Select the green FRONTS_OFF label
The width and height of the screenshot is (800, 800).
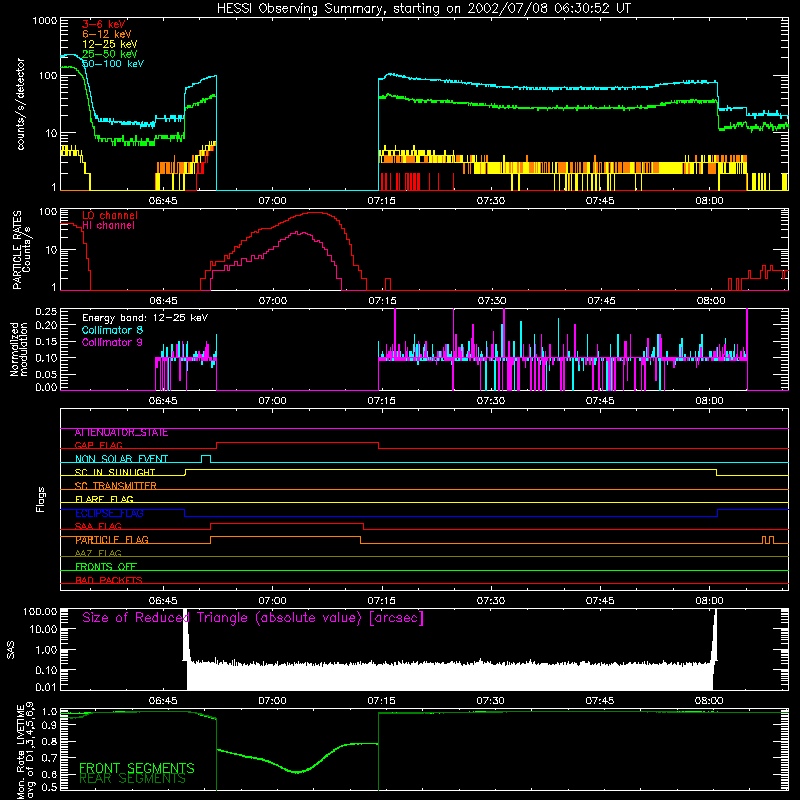(106, 567)
